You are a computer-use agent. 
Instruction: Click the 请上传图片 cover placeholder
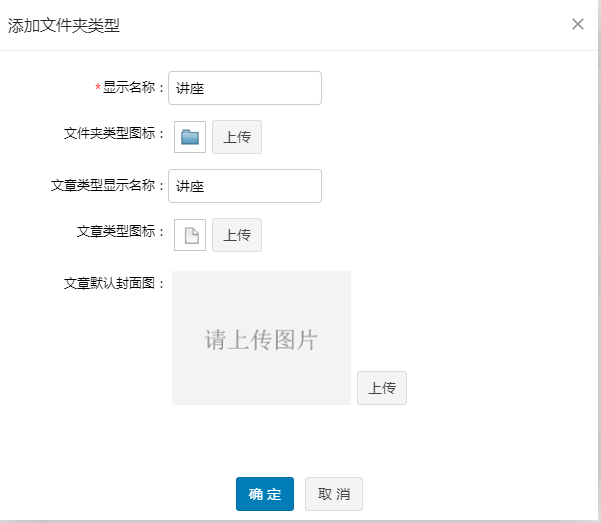261,338
